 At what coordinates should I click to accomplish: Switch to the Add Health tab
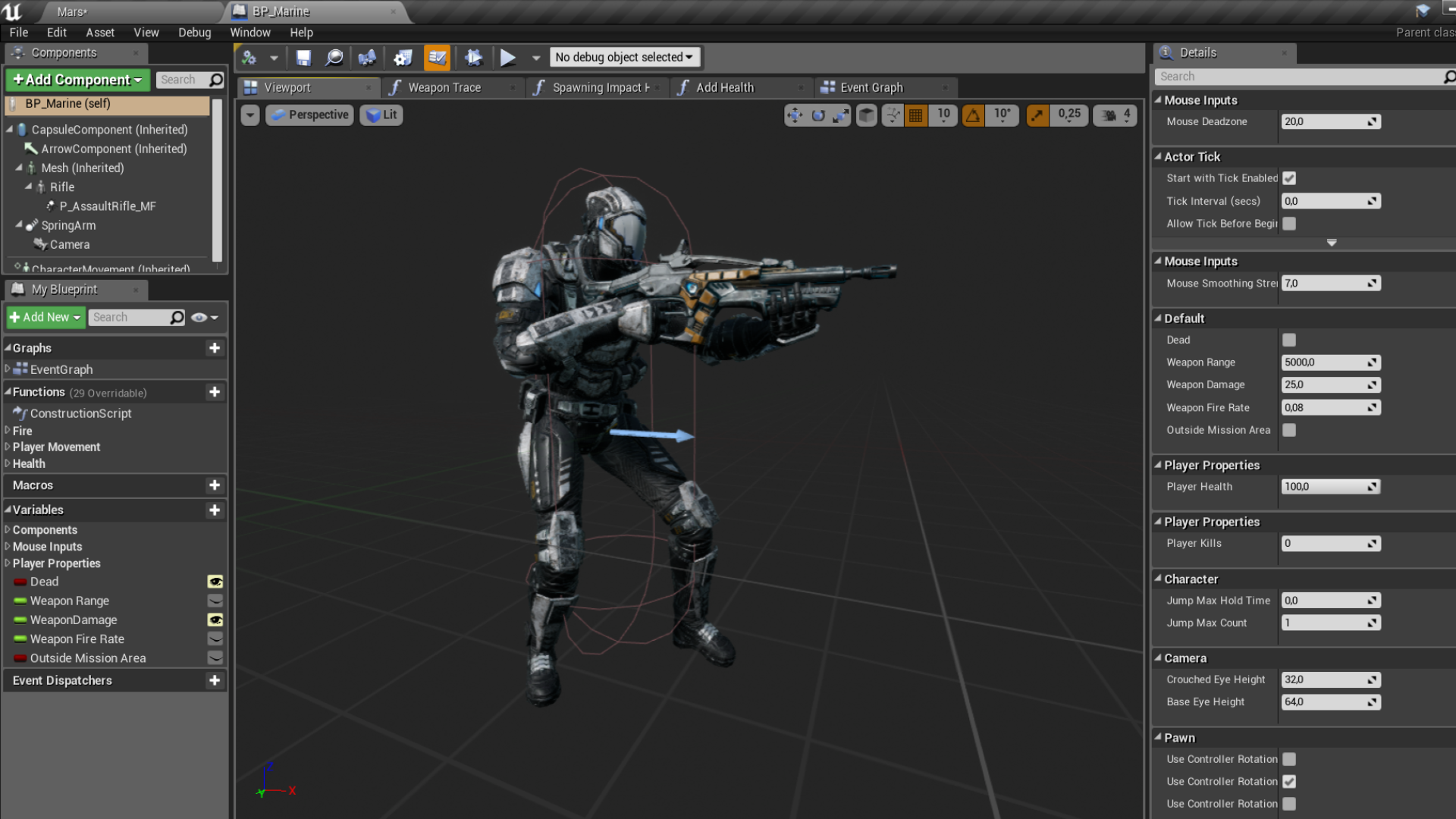[x=740, y=88]
